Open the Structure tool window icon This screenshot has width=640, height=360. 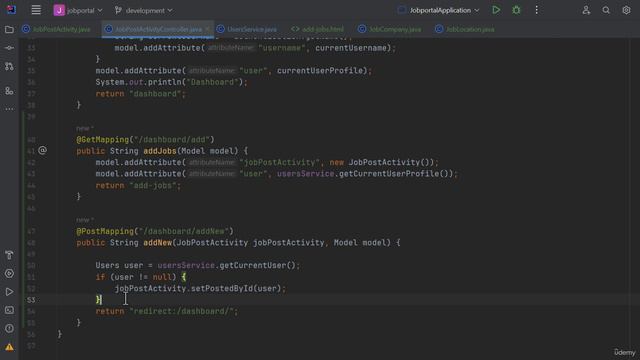9,91
